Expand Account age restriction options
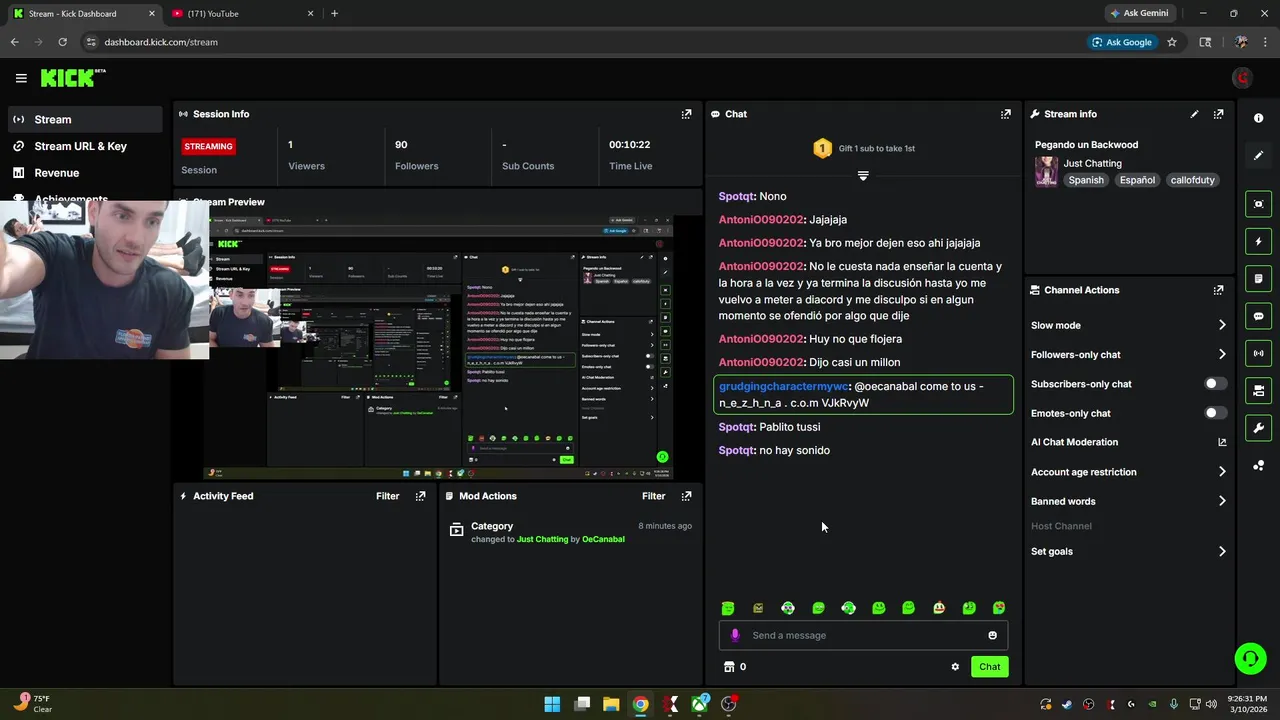Image resolution: width=1280 pixels, height=720 pixels. [1222, 472]
